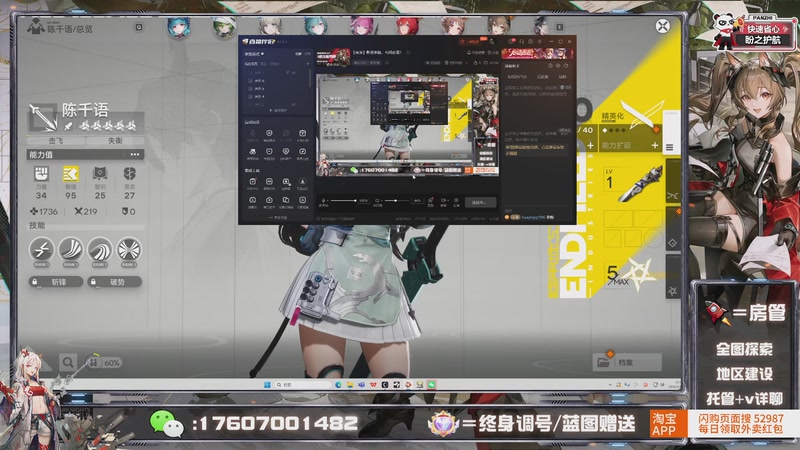Open the 能力值 three-dots menu
This screenshot has width=800, height=450.
coord(135,154)
